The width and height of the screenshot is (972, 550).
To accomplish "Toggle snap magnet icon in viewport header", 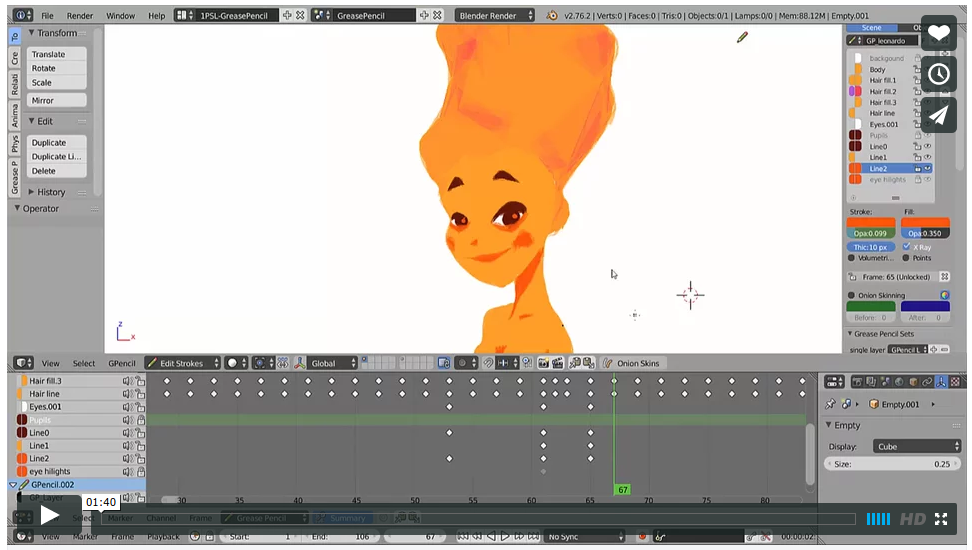I will pyautogui.click(x=488, y=363).
